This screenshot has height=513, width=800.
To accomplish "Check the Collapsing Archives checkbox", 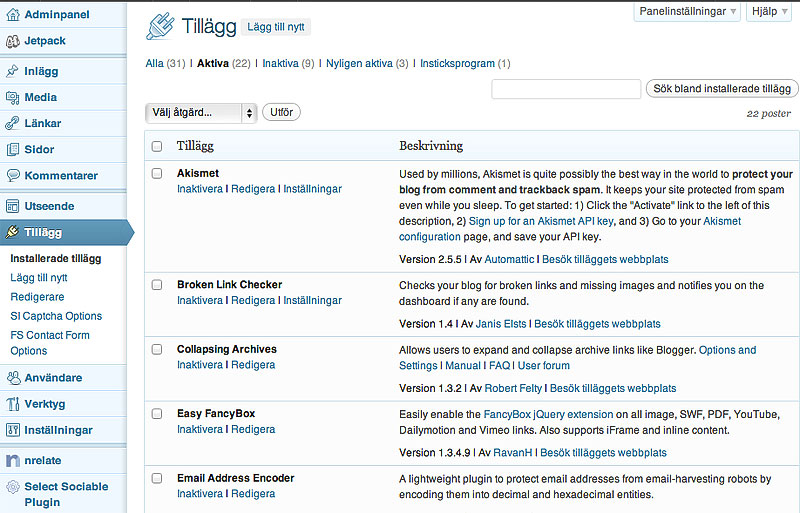I will [157, 350].
